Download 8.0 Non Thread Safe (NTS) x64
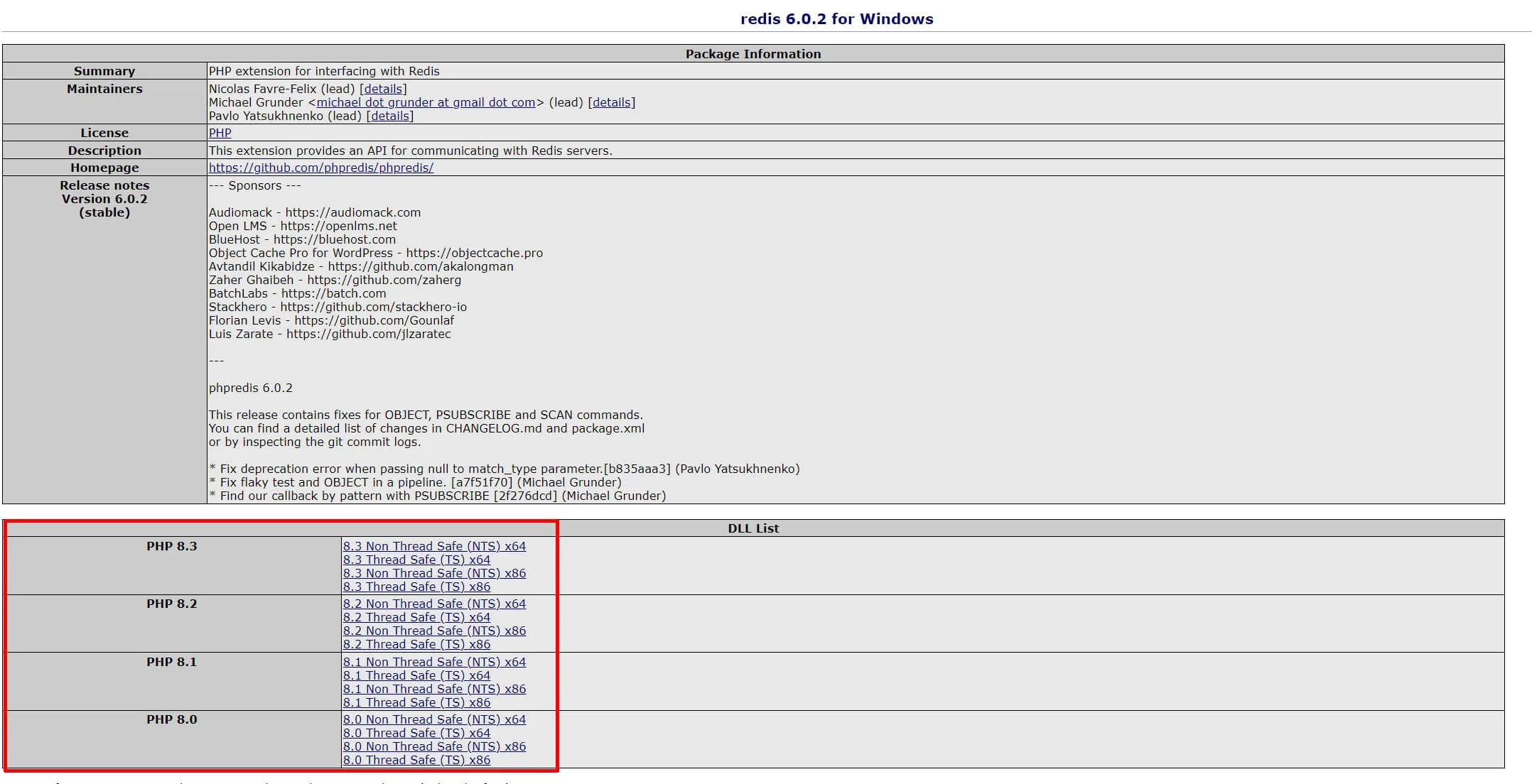This screenshot has height=784, width=1532. tap(434, 719)
